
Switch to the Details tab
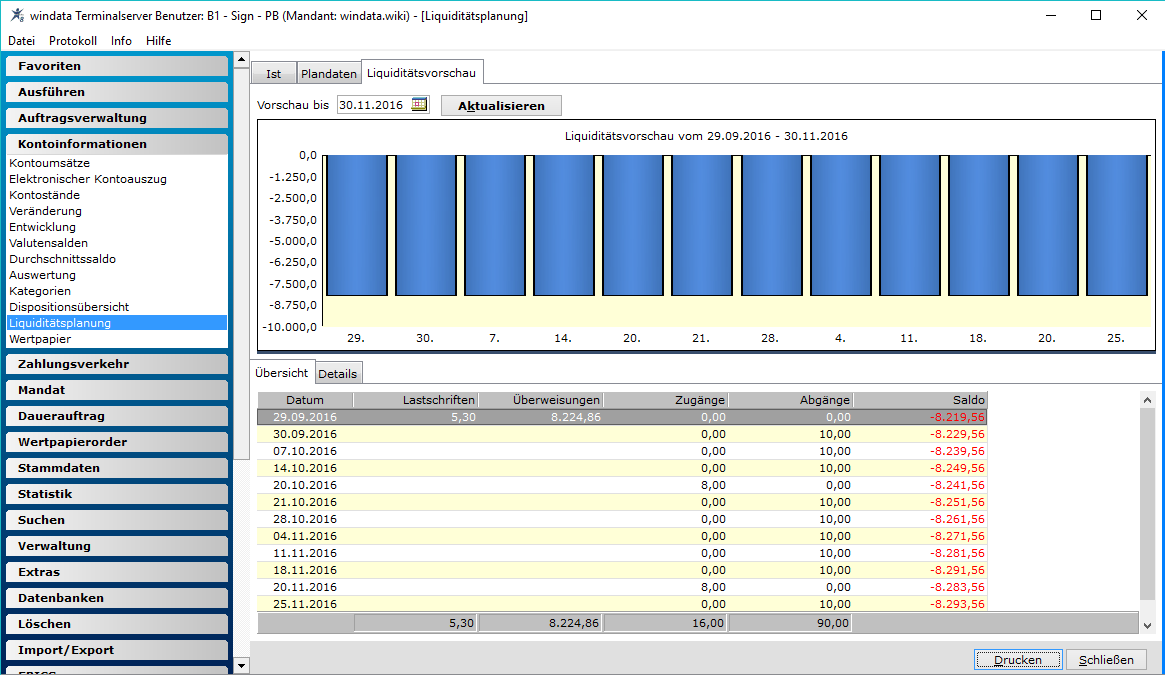click(338, 373)
